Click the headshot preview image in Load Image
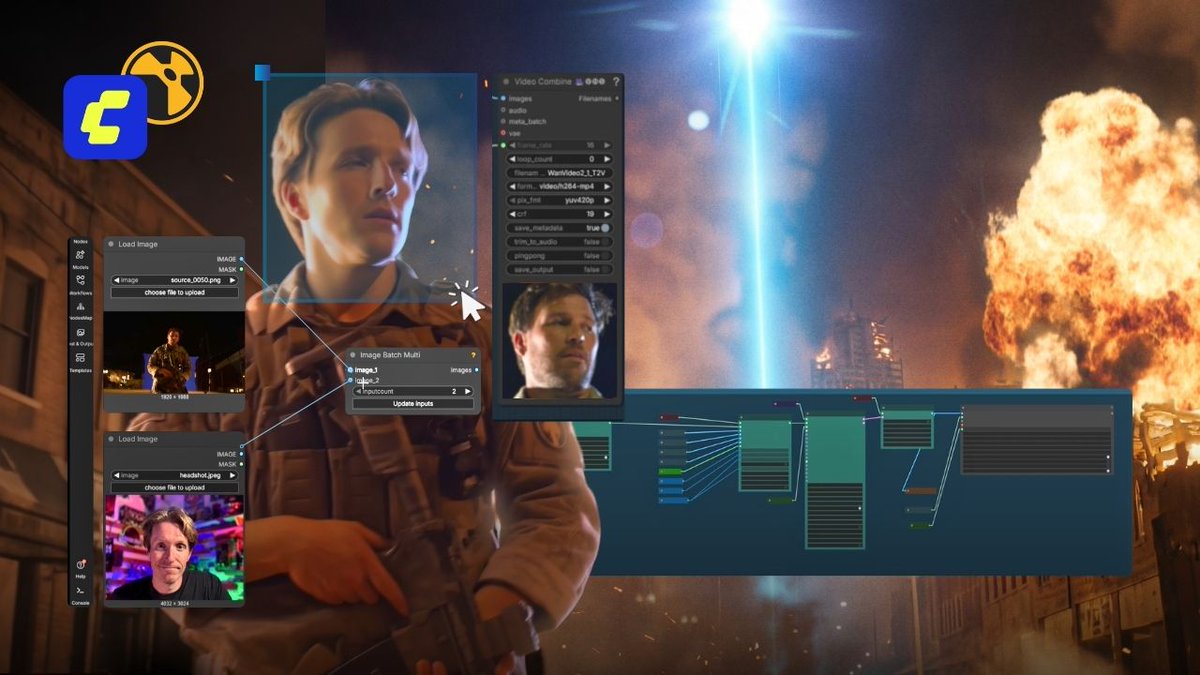 tap(175, 548)
